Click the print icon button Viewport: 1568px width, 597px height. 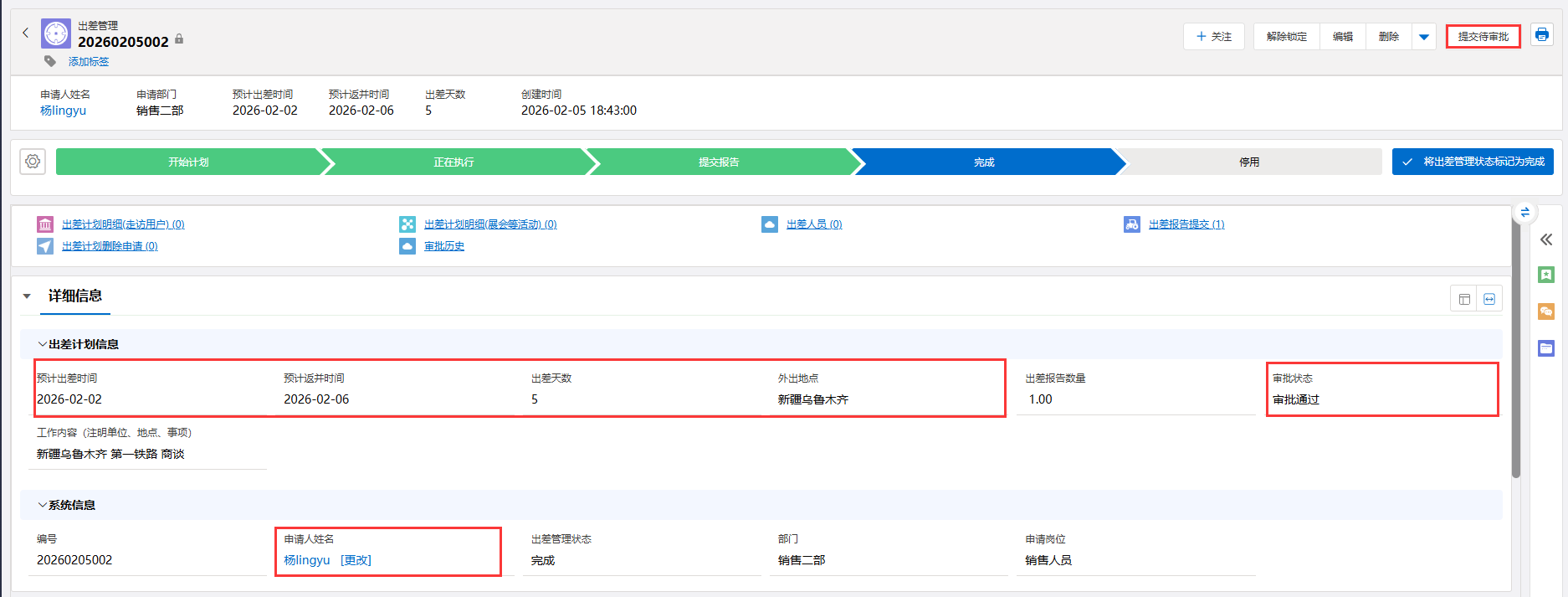coord(1541,35)
